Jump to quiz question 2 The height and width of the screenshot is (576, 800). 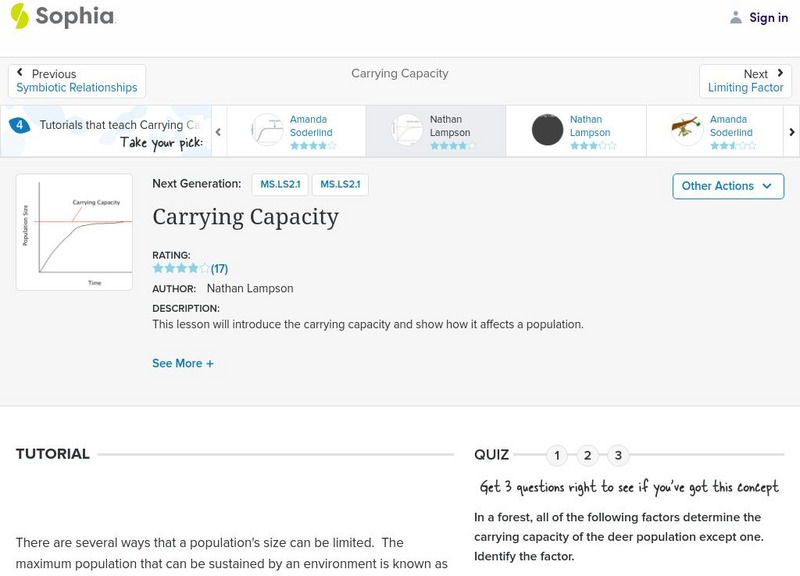tap(587, 455)
